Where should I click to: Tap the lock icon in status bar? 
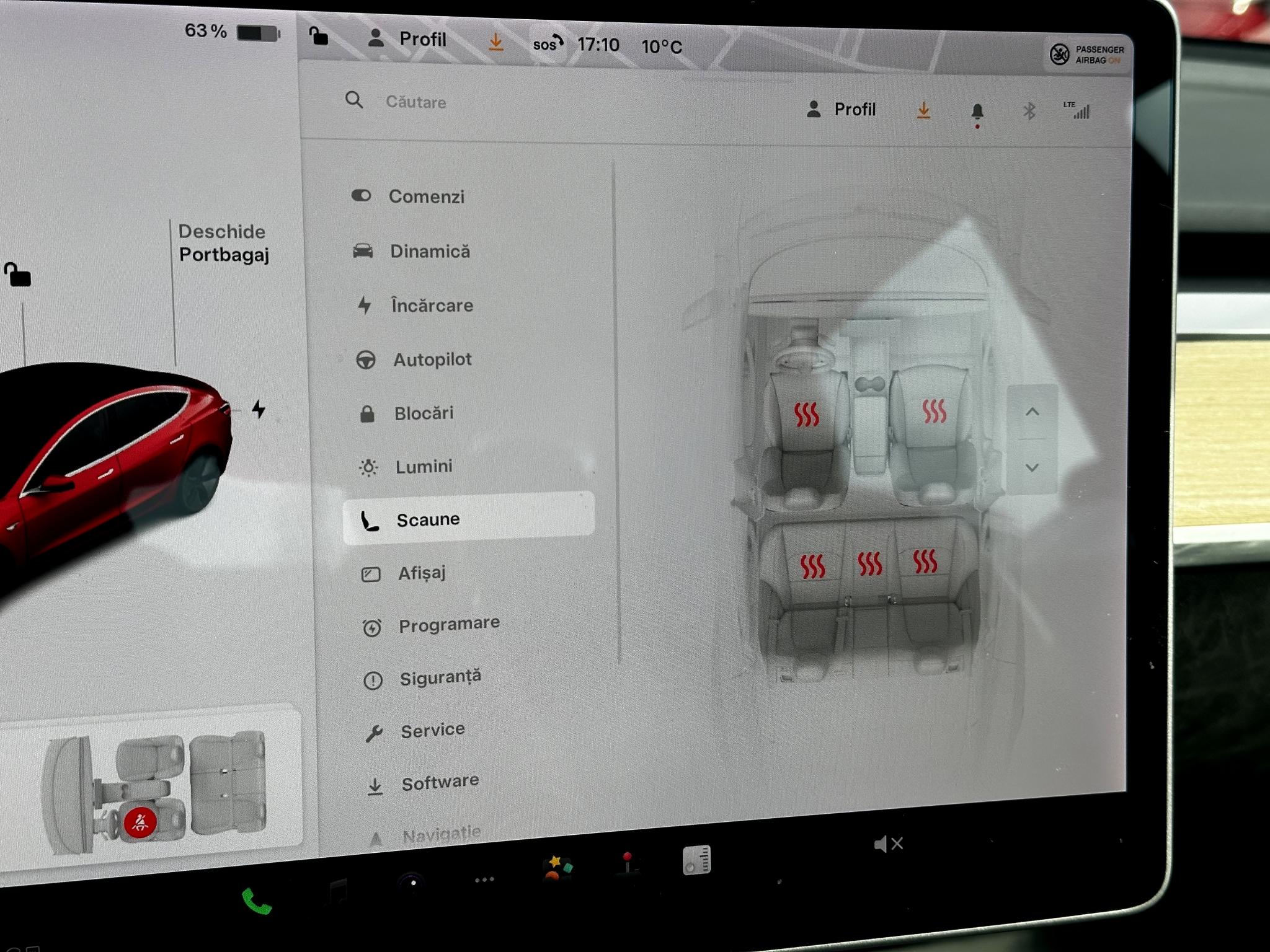tap(319, 37)
